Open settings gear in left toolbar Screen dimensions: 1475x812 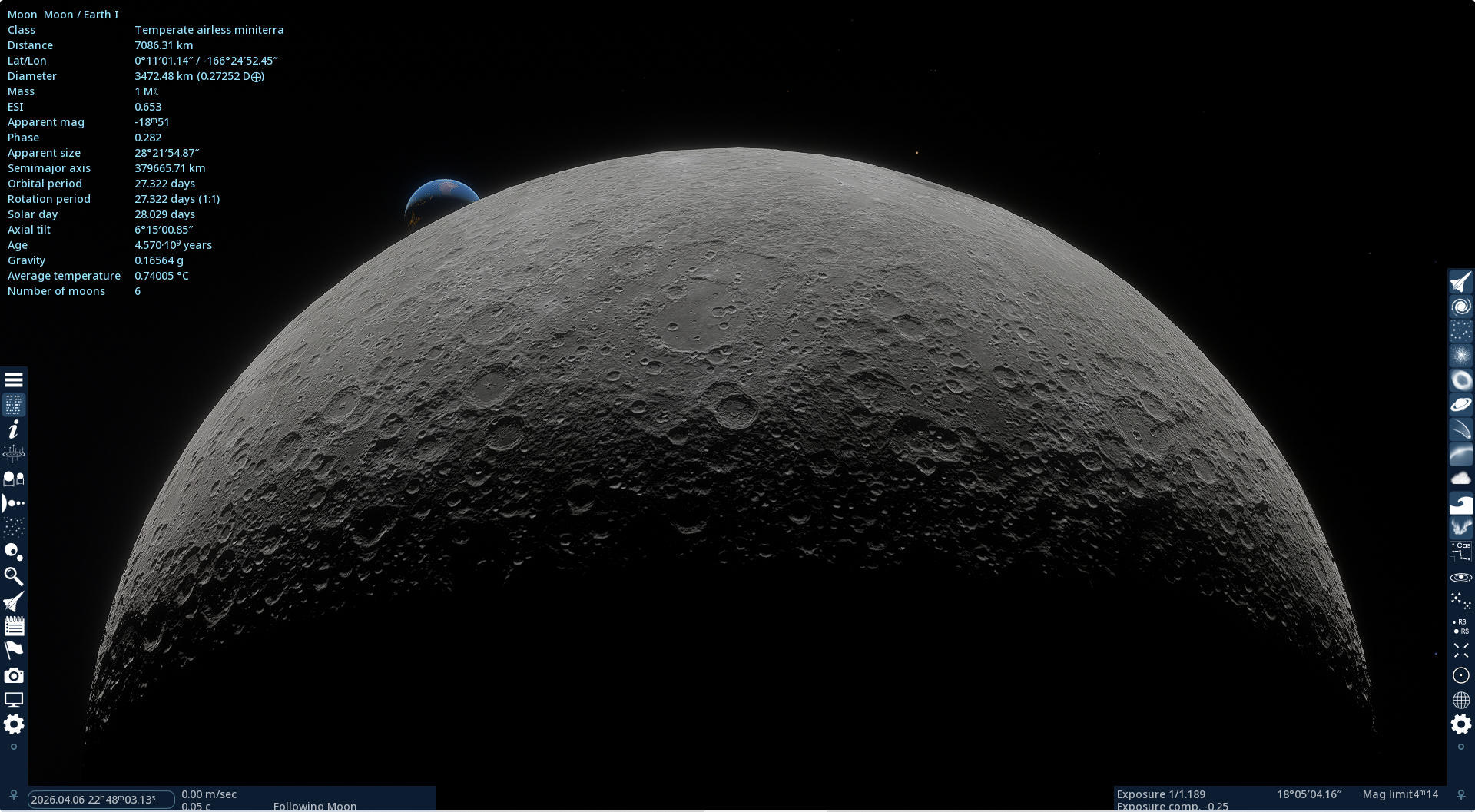pos(14,724)
